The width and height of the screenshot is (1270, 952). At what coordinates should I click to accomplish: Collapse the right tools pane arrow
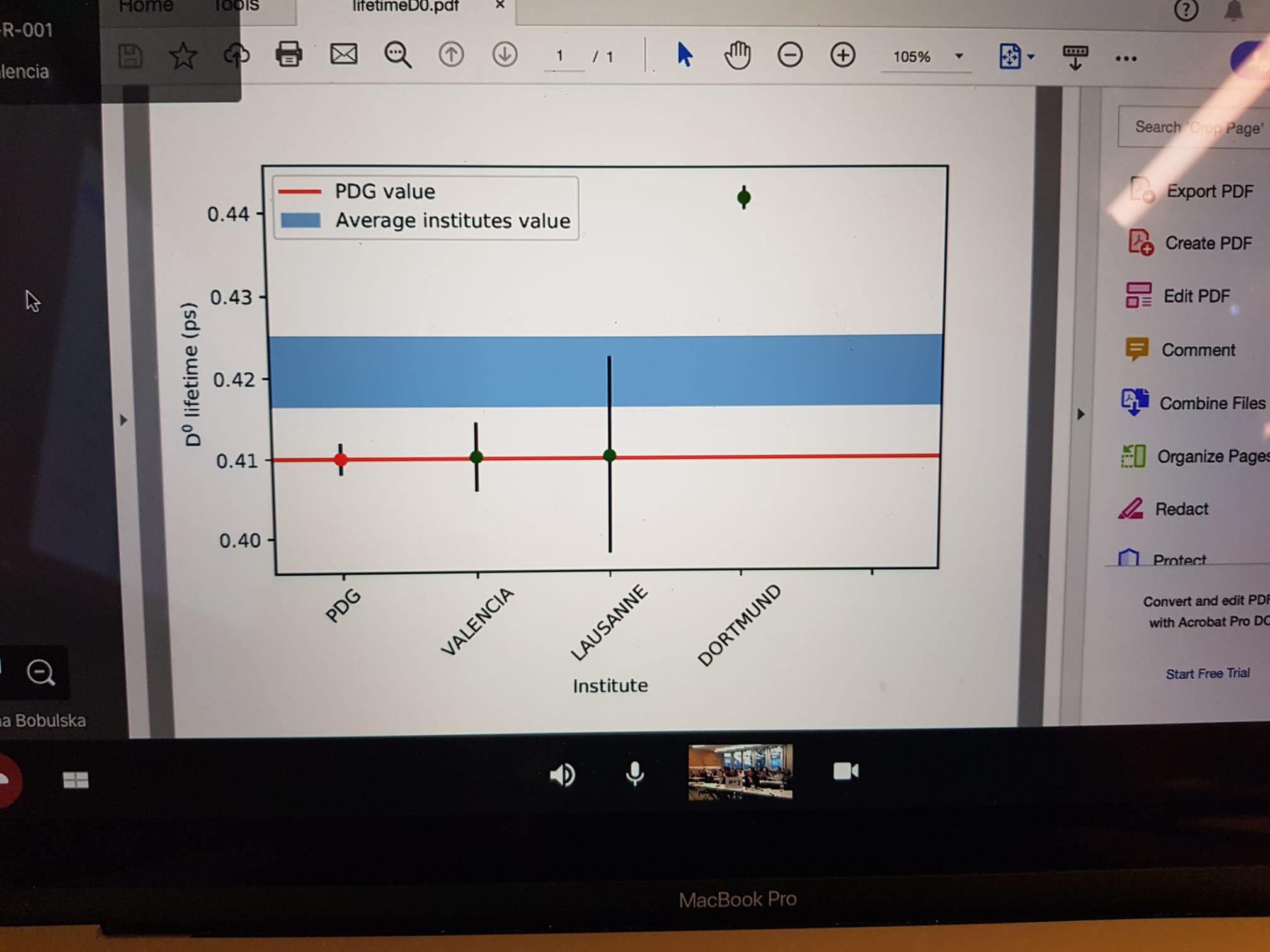point(1080,414)
